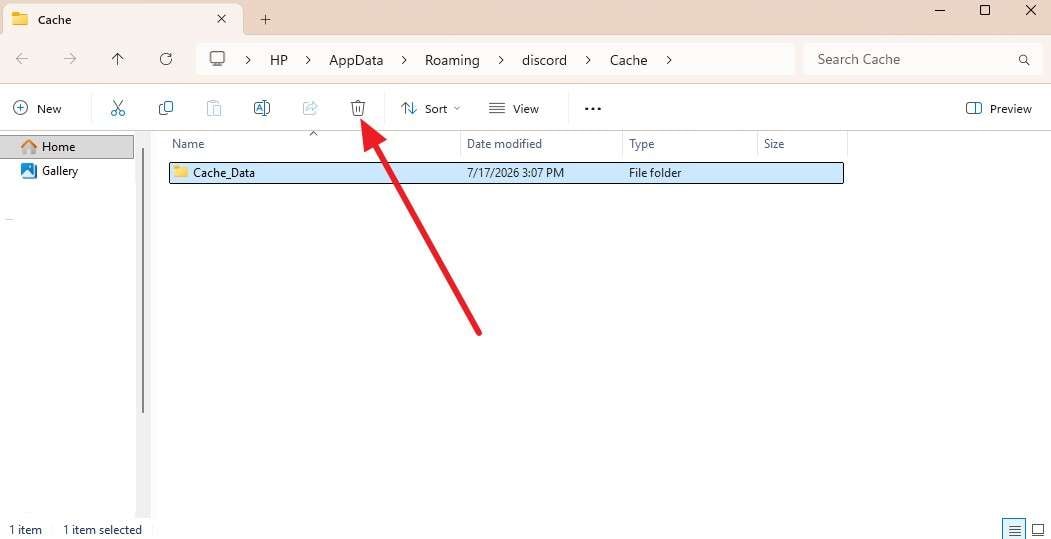Click the search magnifier icon

(x=1024, y=60)
